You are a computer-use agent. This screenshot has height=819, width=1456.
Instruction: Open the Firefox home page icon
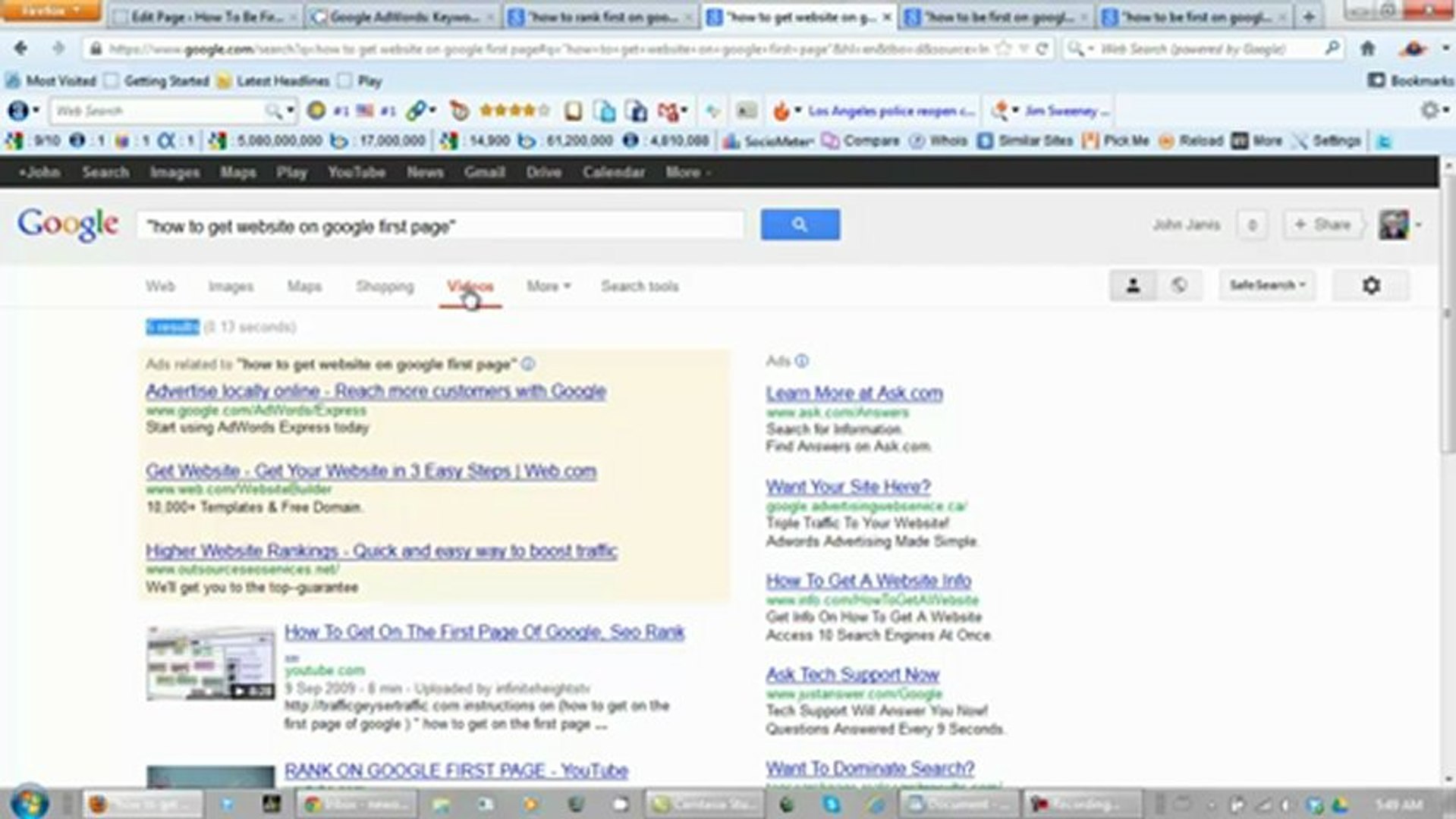pyautogui.click(x=1367, y=49)
